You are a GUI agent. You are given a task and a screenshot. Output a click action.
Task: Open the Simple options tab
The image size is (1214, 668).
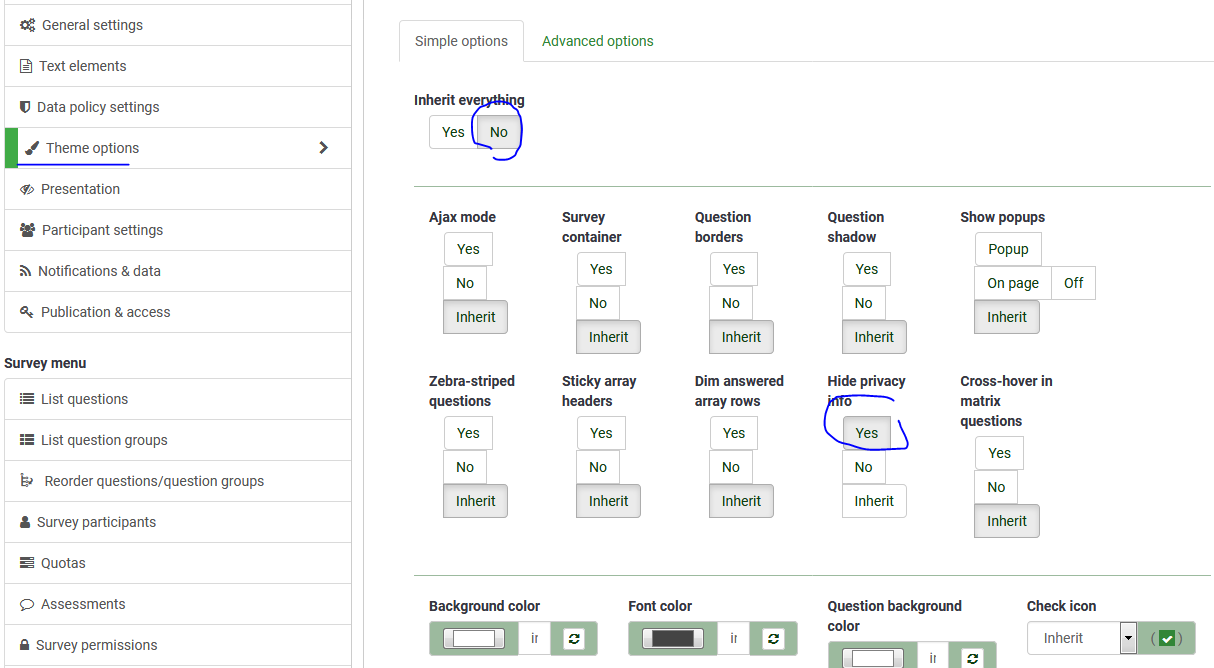(x=461, y=41)
